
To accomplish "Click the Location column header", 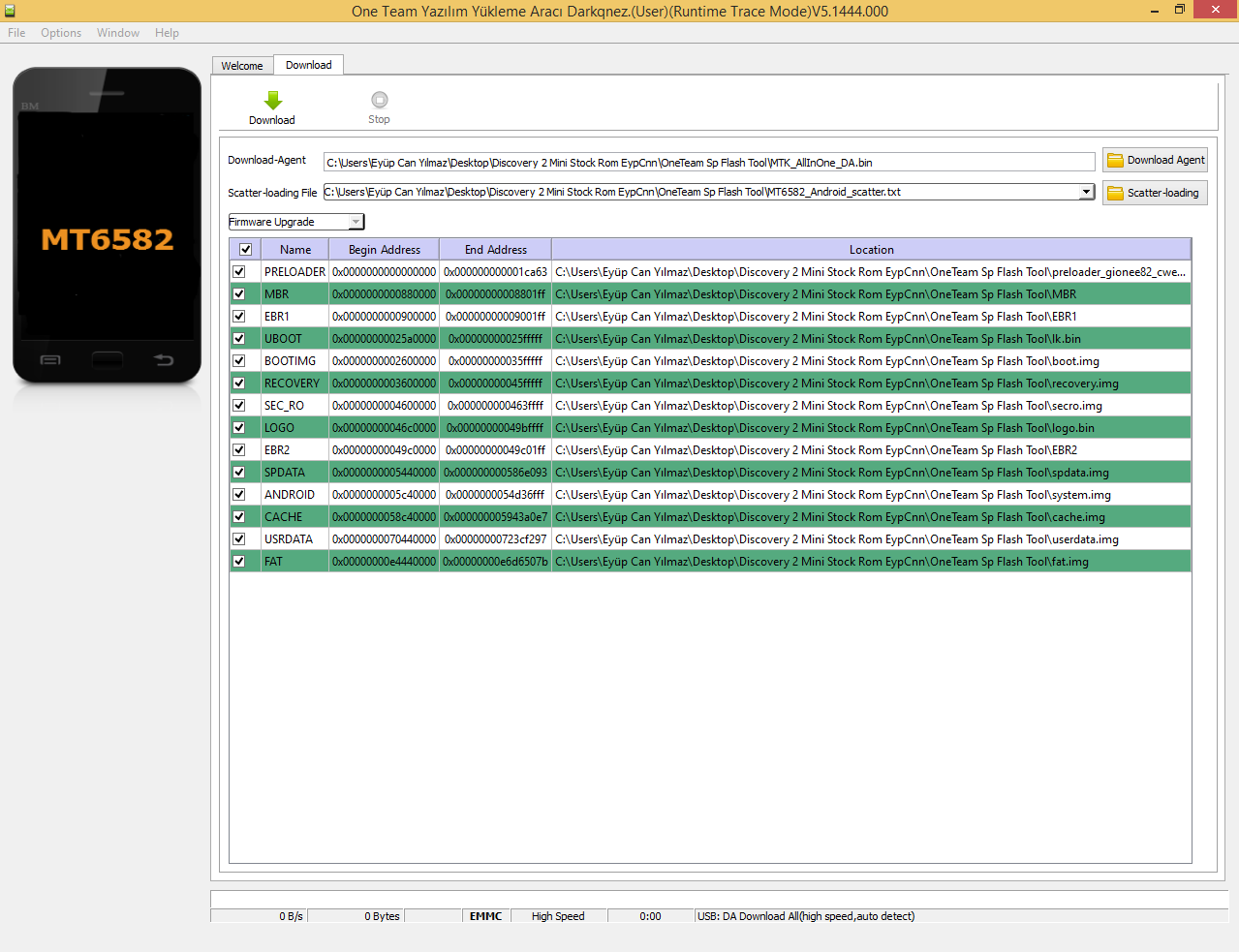I will pos(871,250).
